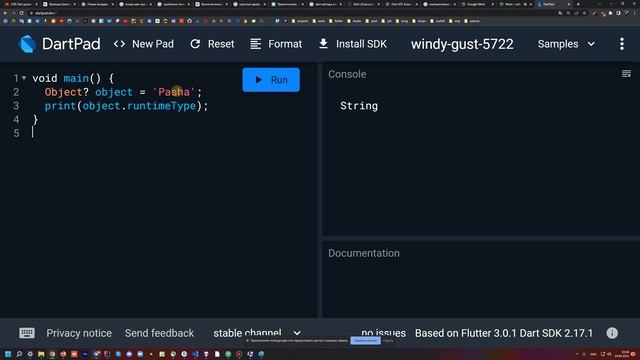Screen dimensions: 640x360
Task: Click the 'no issues' status text
Action: (x=383, y=333)
